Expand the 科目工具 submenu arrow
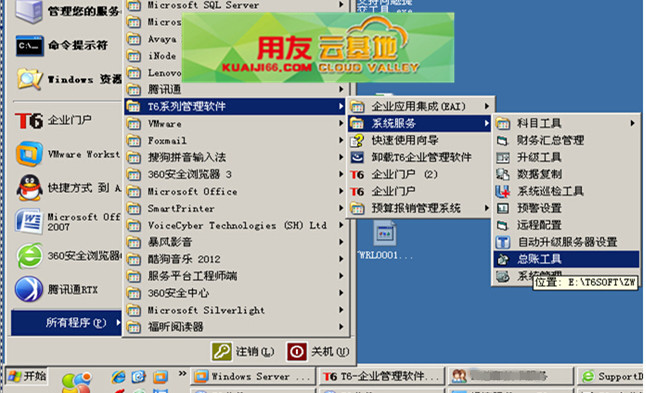Screen dimensions: 646x393 tap(632, 123)
